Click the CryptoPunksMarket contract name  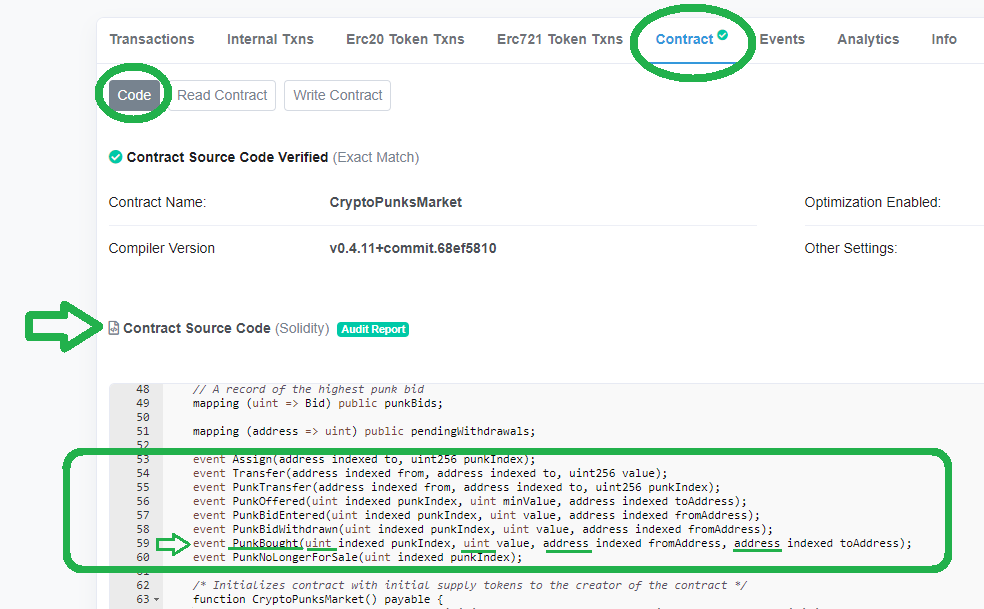click(395, 202)
